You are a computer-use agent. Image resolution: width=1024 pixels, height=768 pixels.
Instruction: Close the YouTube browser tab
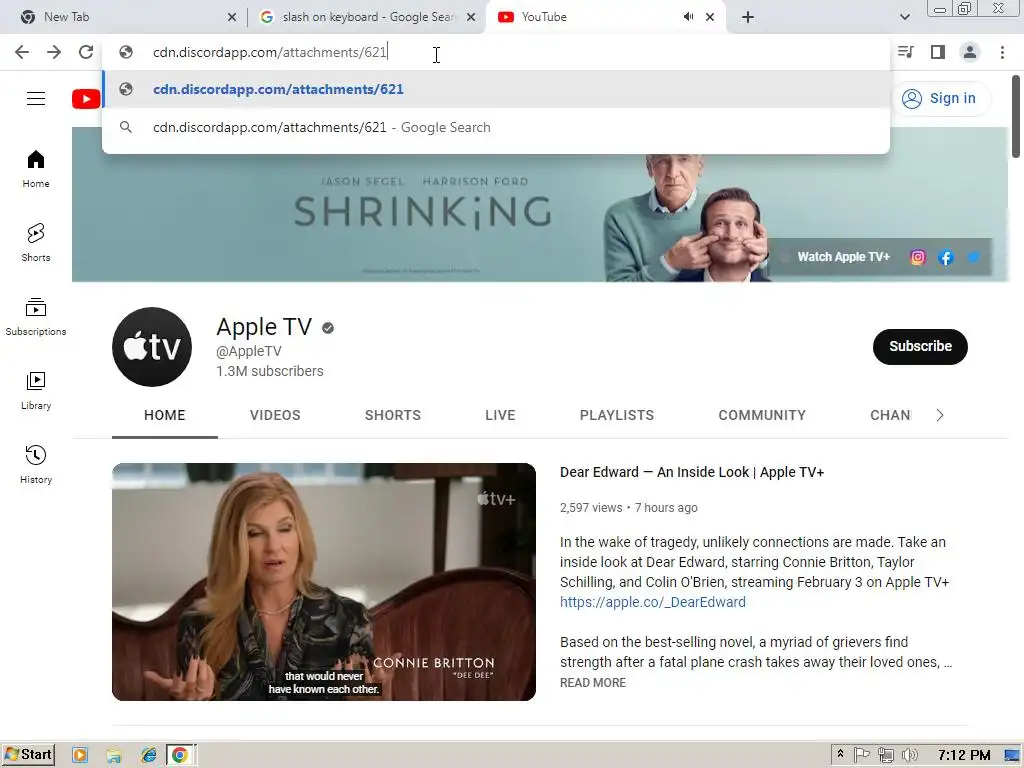pos(710,17)
